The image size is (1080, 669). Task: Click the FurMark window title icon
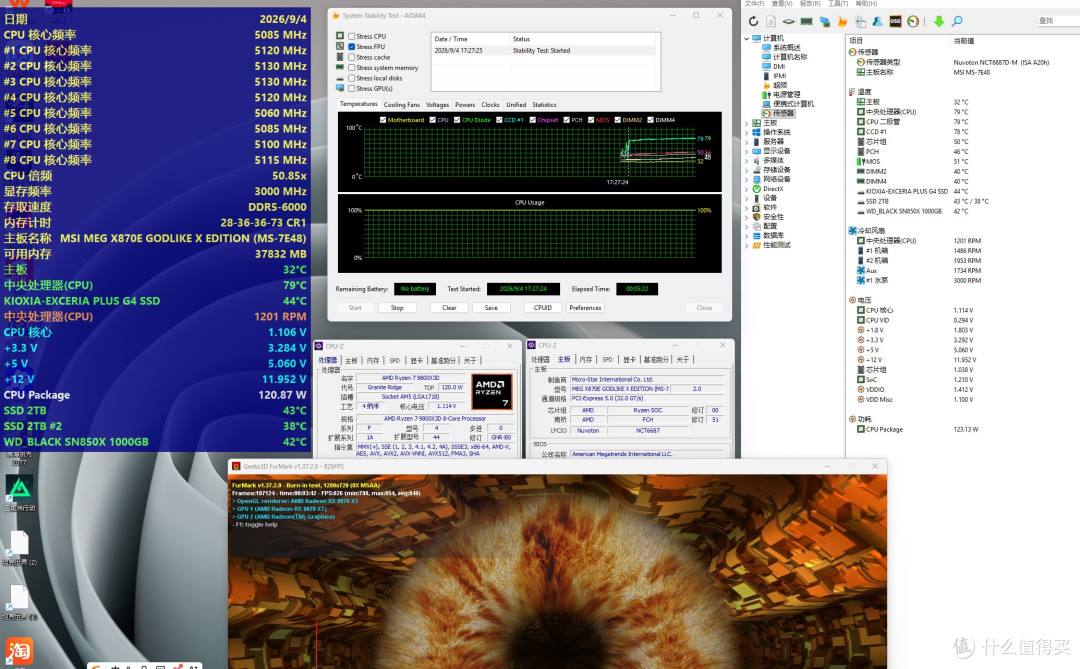coord(236,466)
